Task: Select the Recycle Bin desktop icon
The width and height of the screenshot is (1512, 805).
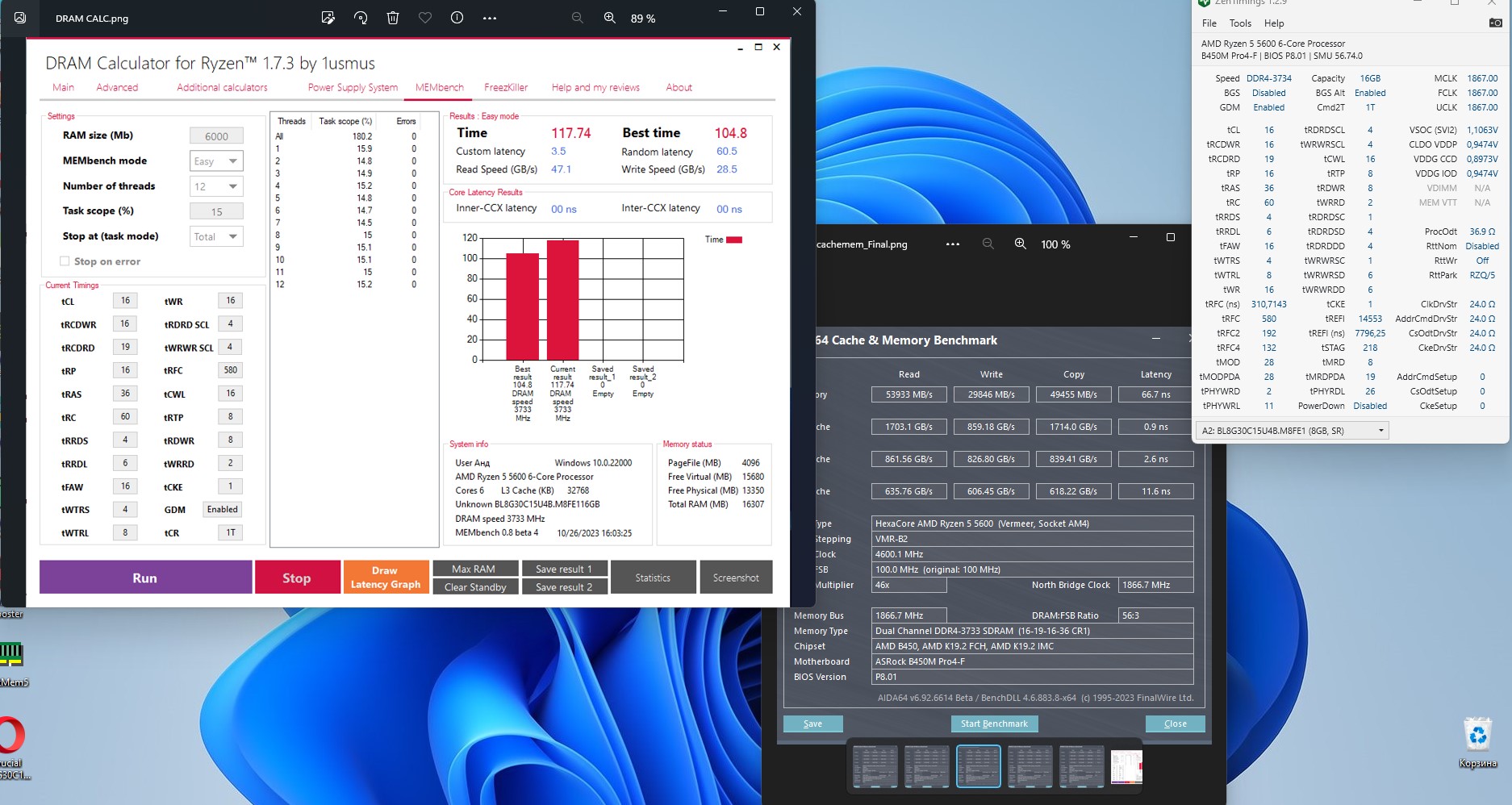Action: [x=1478, y=744]
